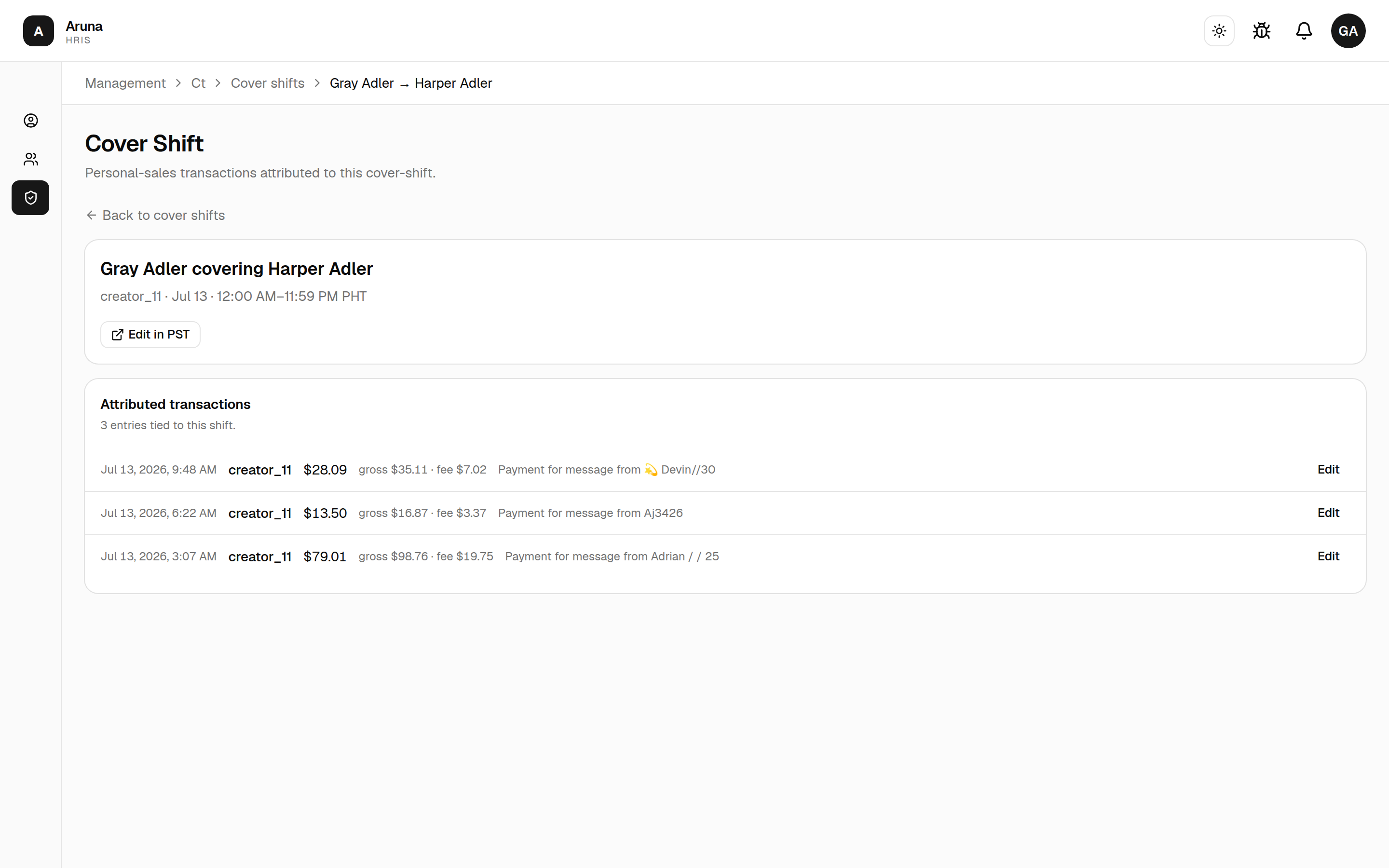Image resolution: width=1389 pixels, height=868 pixels.
Task: Click Jul 13, 2026, 6:22 AM timestamp
Action: point(158,513)
